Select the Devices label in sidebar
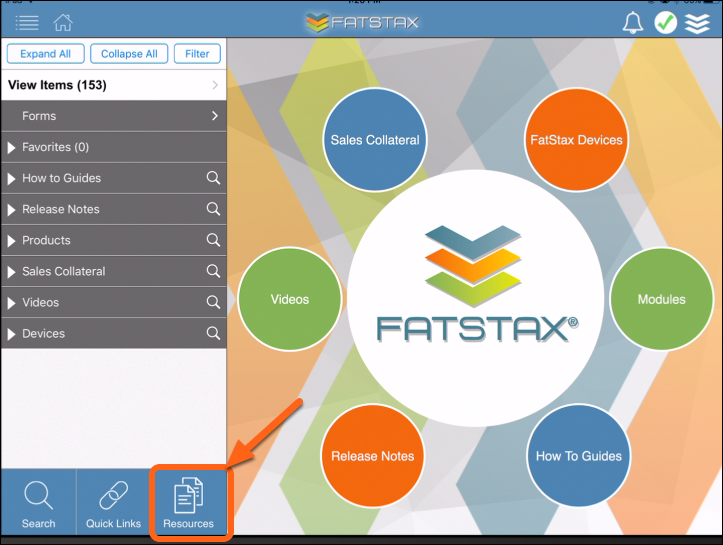This screenshot has height=545, width=723. point(43,333)
